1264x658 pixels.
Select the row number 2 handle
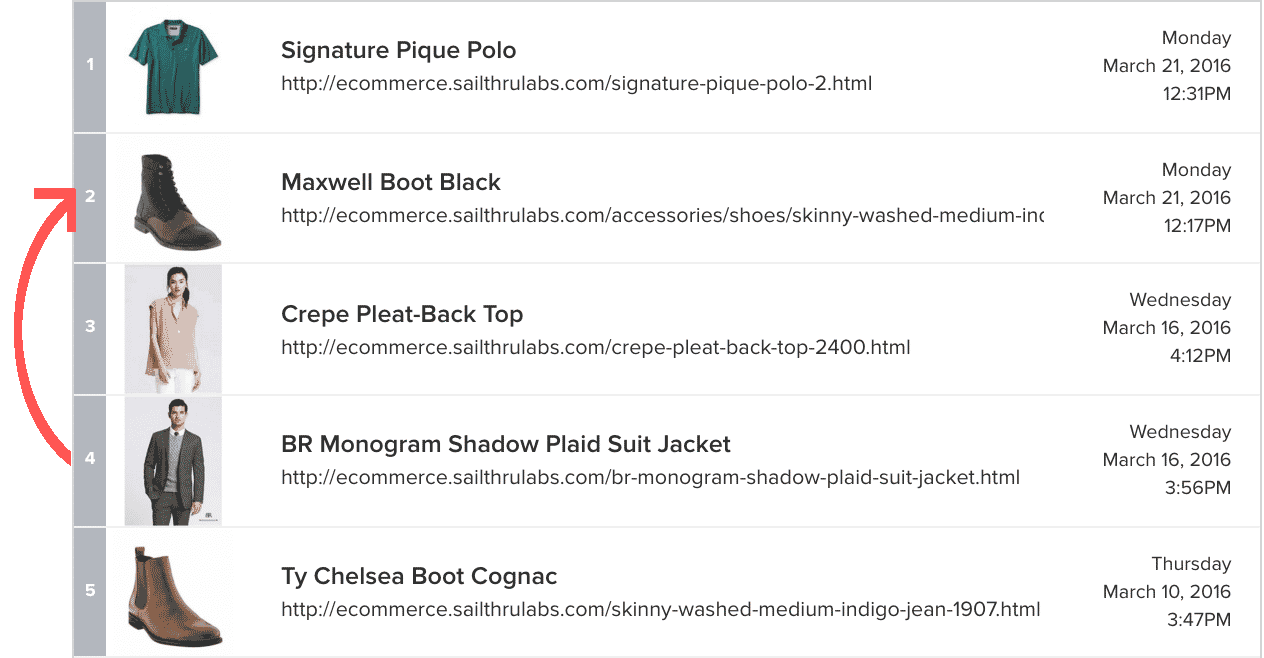coord(90,197)
